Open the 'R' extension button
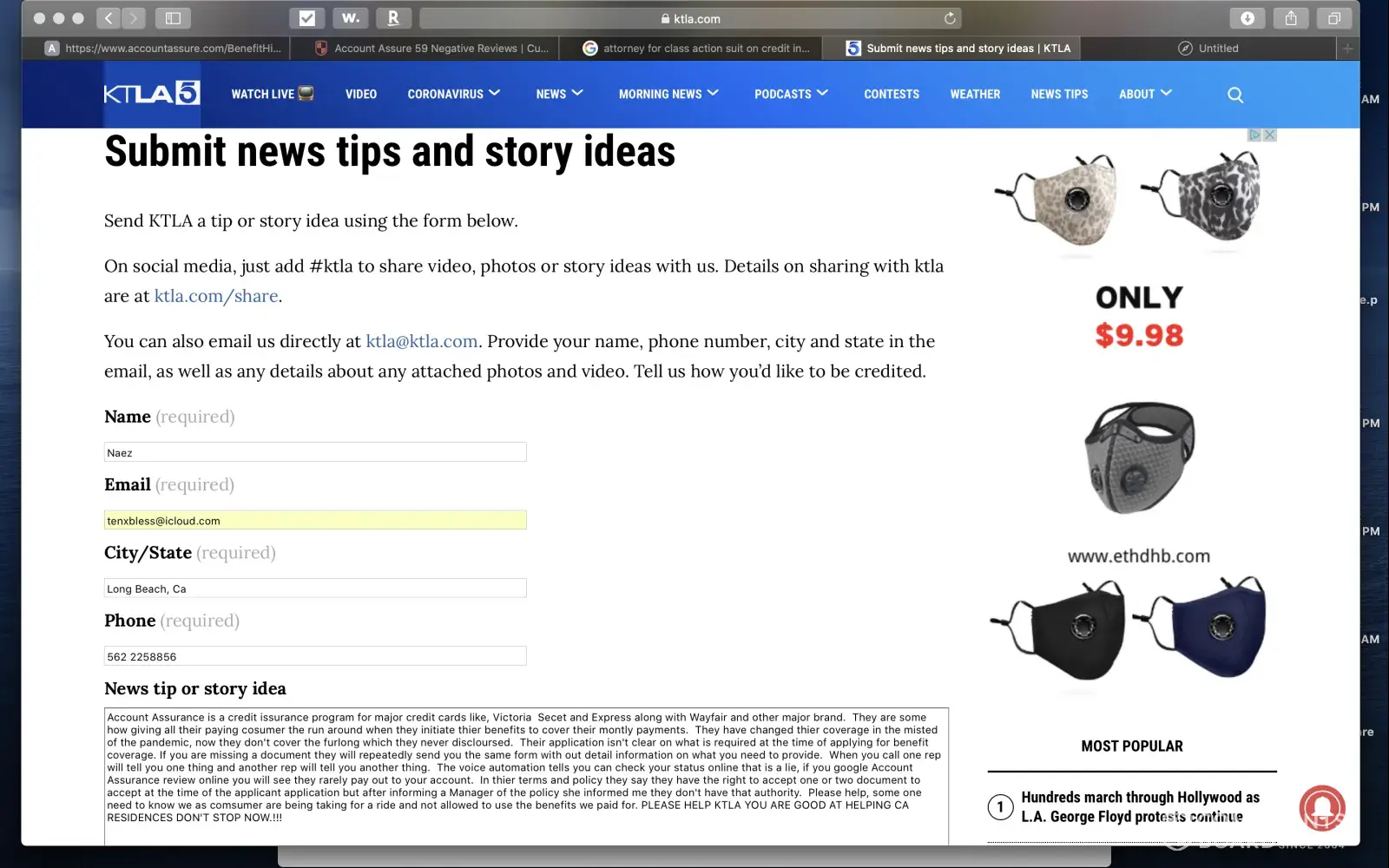Screen dimensions: 1389x868 tap(393, 18)
